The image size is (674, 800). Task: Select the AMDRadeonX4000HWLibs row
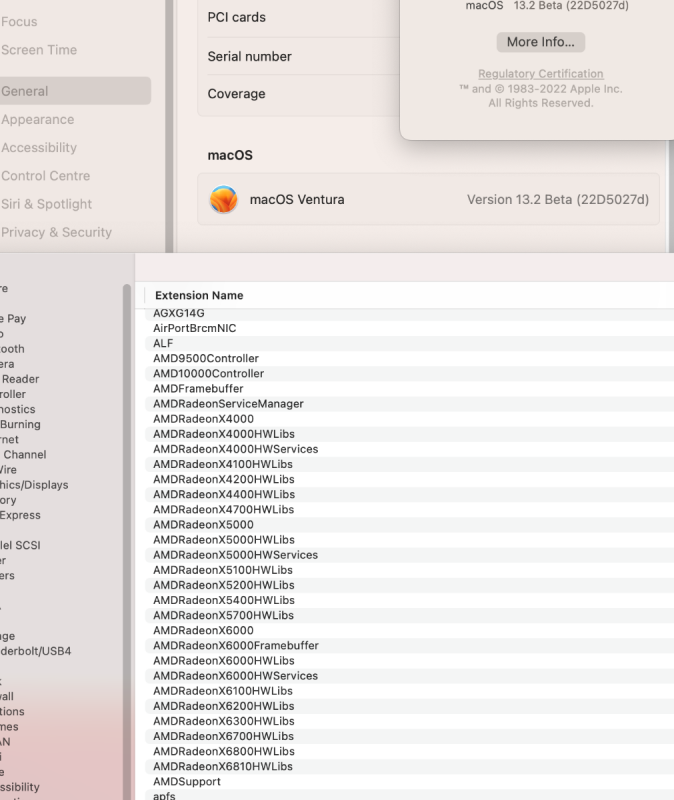(409, 434)
